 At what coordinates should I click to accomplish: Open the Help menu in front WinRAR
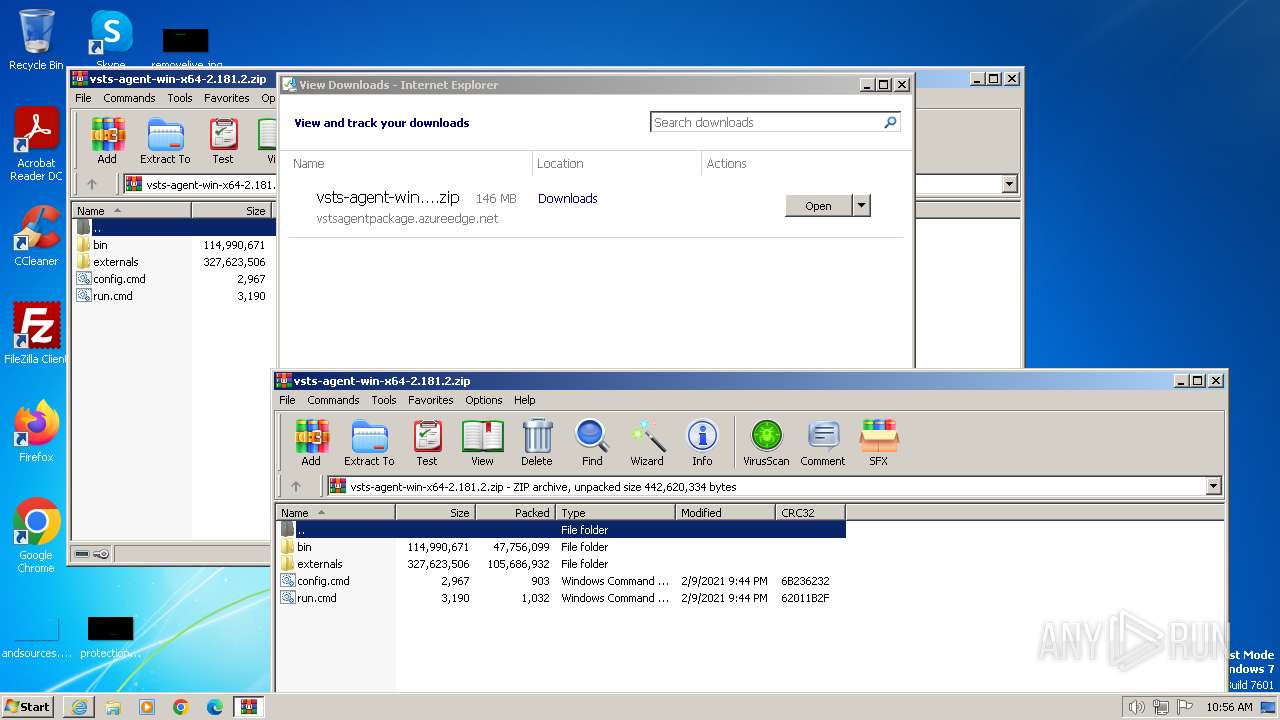pyautogui.click(x=525, y=400)
